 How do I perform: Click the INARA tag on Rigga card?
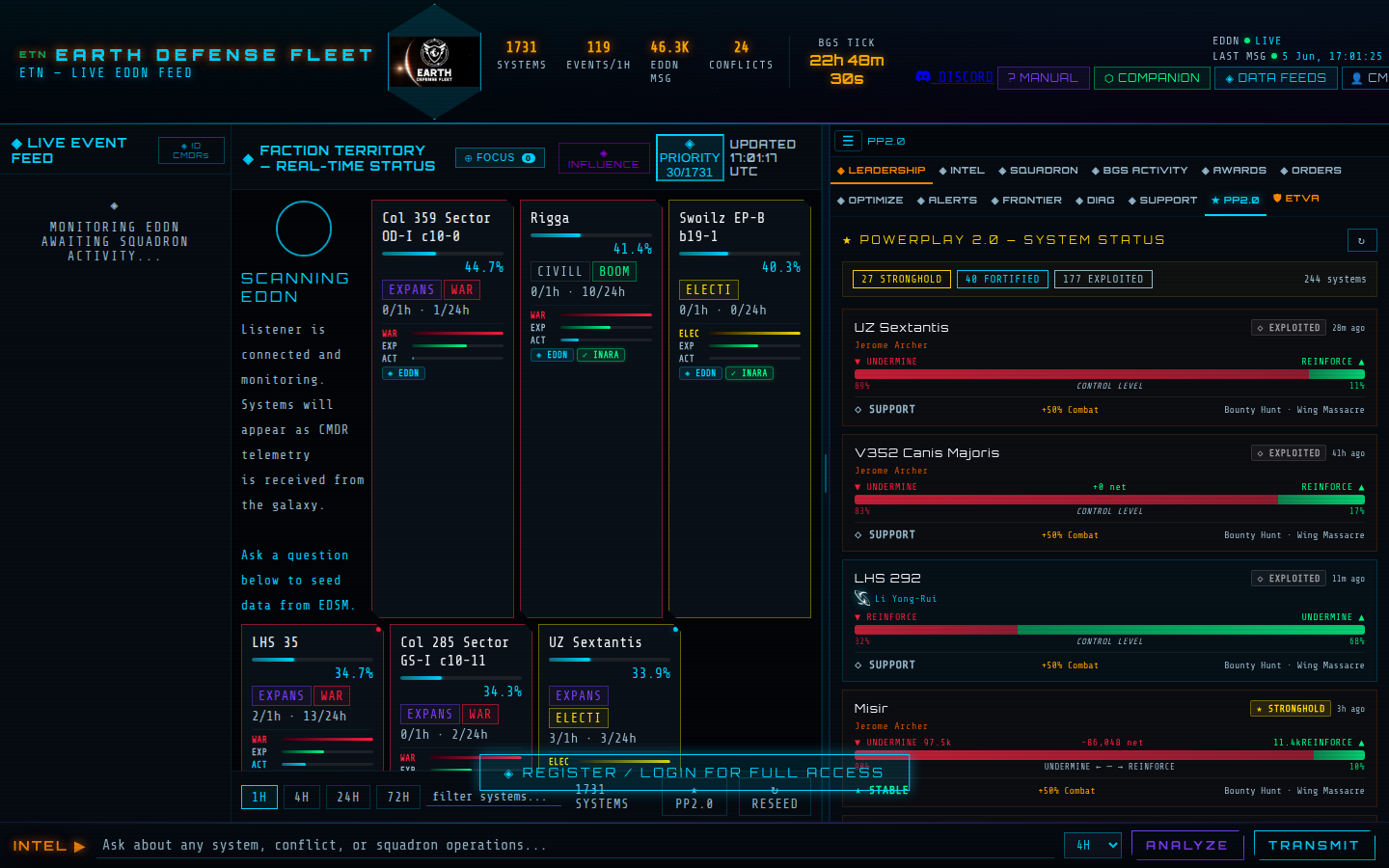pyautogui.click(x=601, y=355)
